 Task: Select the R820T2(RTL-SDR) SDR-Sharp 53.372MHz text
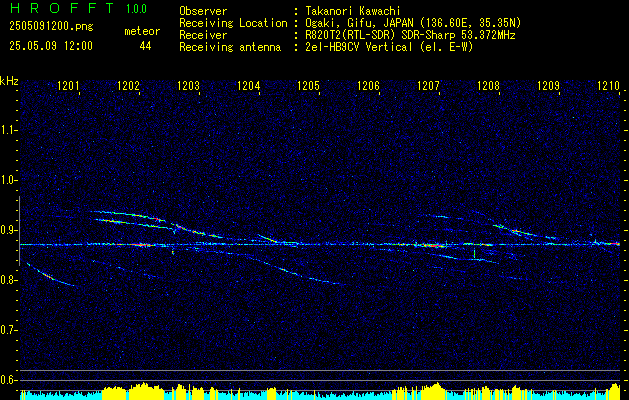pyautogui.click(x=410, y=35)
